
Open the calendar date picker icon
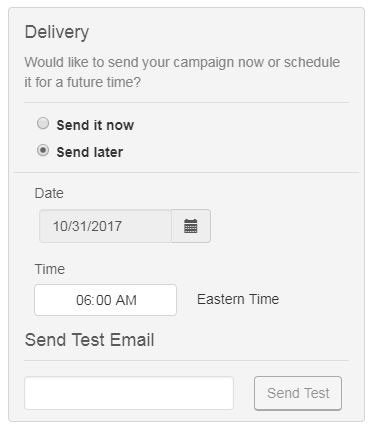[x=191, y=226]
